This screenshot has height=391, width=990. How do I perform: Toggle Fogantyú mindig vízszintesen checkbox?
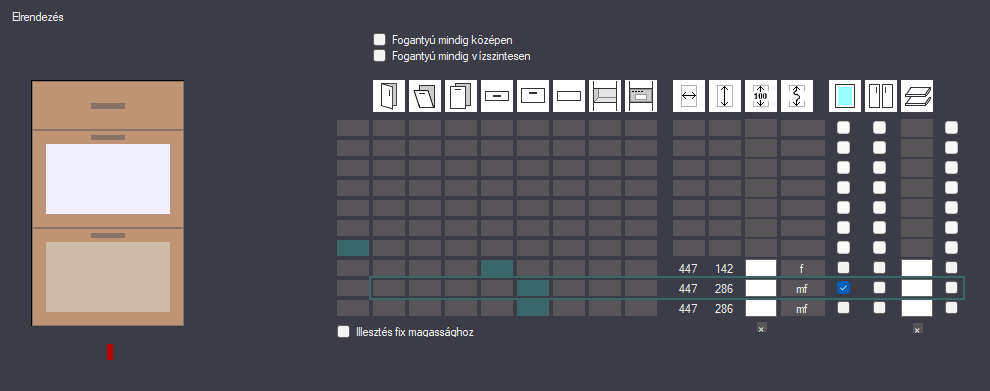[379, 56]
